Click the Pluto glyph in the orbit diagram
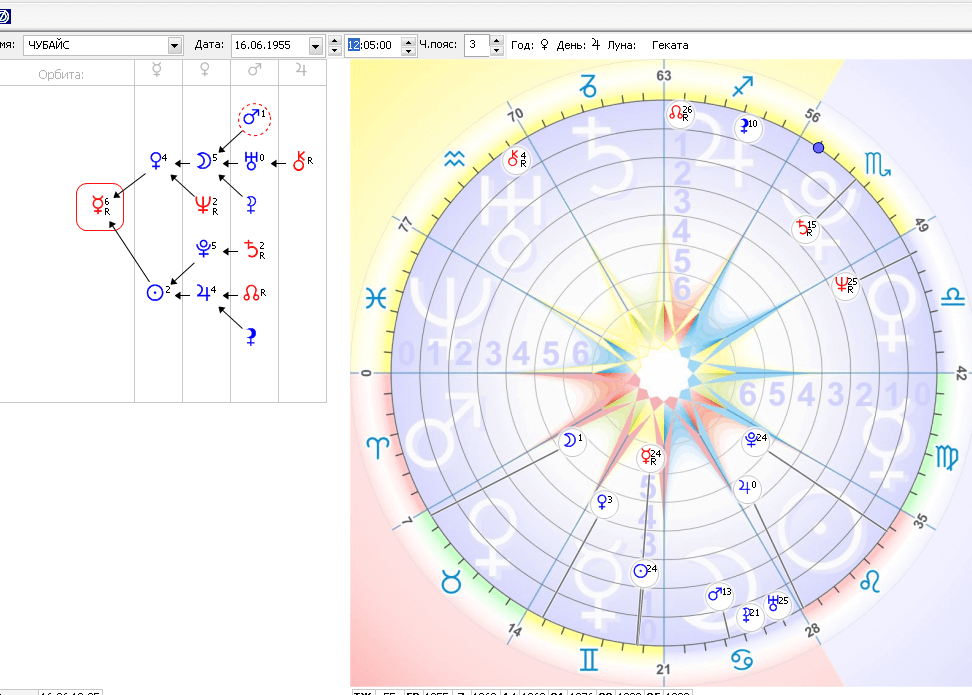The height and width of the screenshot is (695, 972). tap(205, 249)
